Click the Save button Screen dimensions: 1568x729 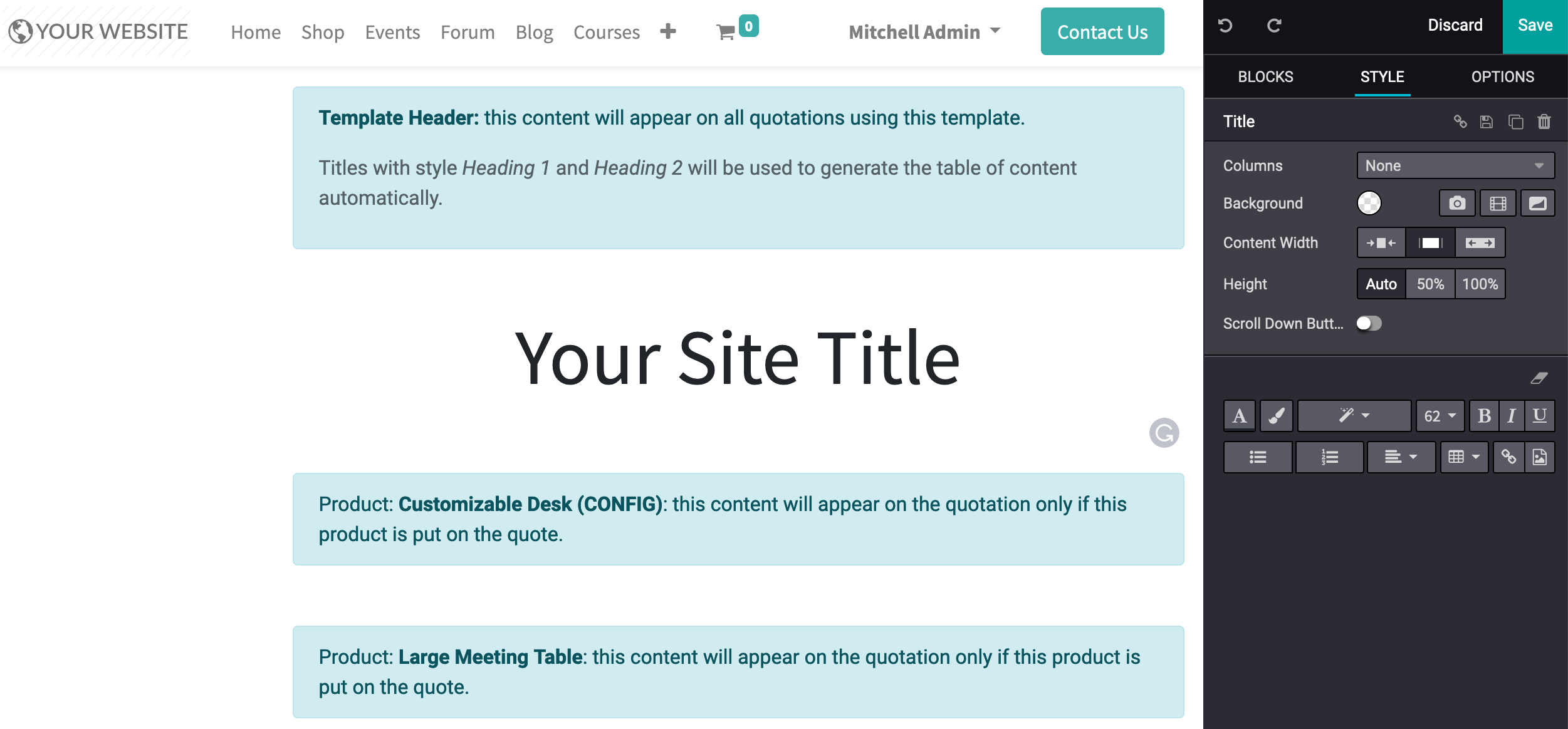pyautogui.click(x=1535, y=26)
